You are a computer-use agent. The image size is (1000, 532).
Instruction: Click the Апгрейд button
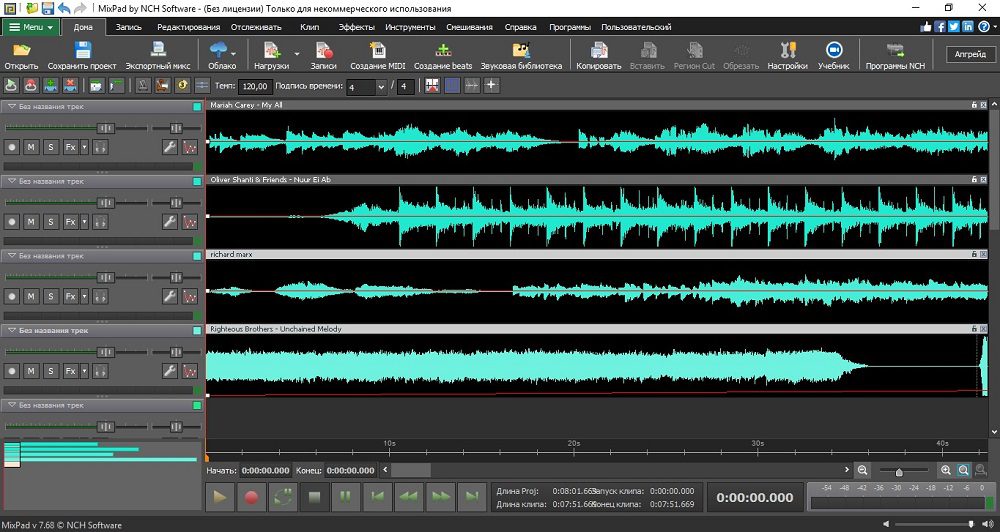click(x=970, y=54)
